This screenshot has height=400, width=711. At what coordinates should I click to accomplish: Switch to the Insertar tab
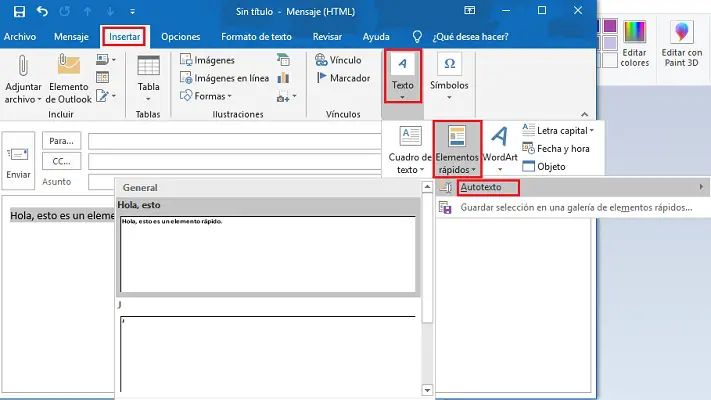(124, 37)
